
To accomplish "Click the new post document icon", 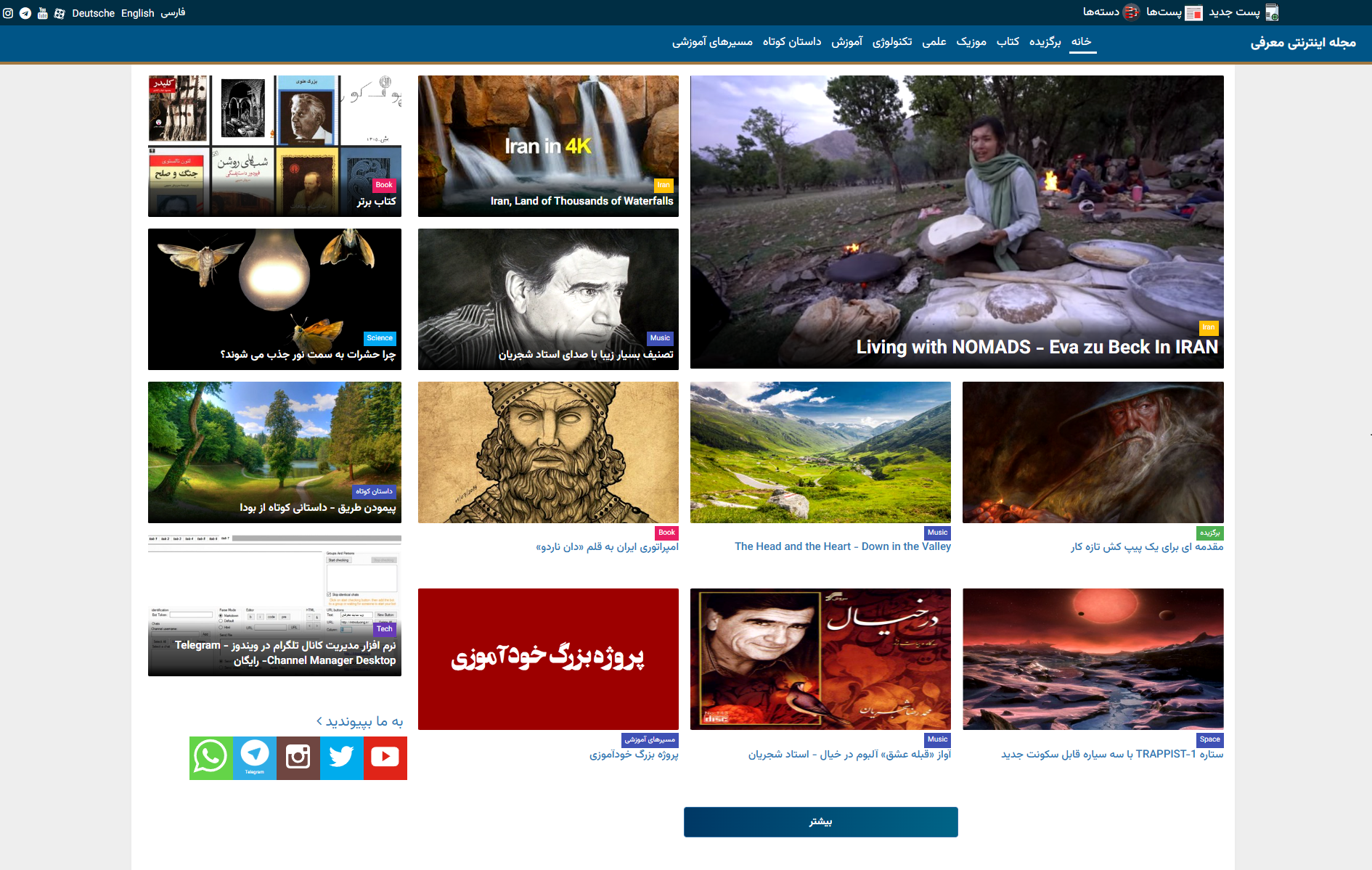I will pos(1272,12).
